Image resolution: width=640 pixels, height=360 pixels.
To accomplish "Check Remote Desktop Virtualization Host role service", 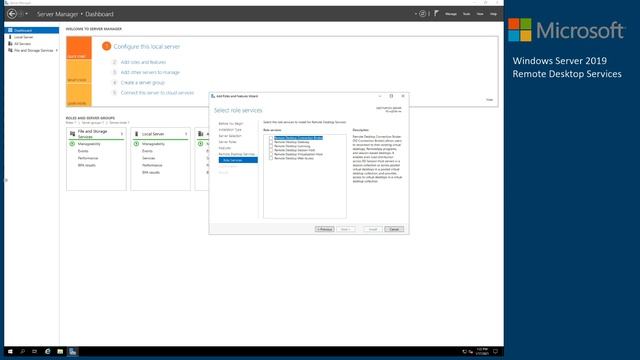I will (271, 154).
